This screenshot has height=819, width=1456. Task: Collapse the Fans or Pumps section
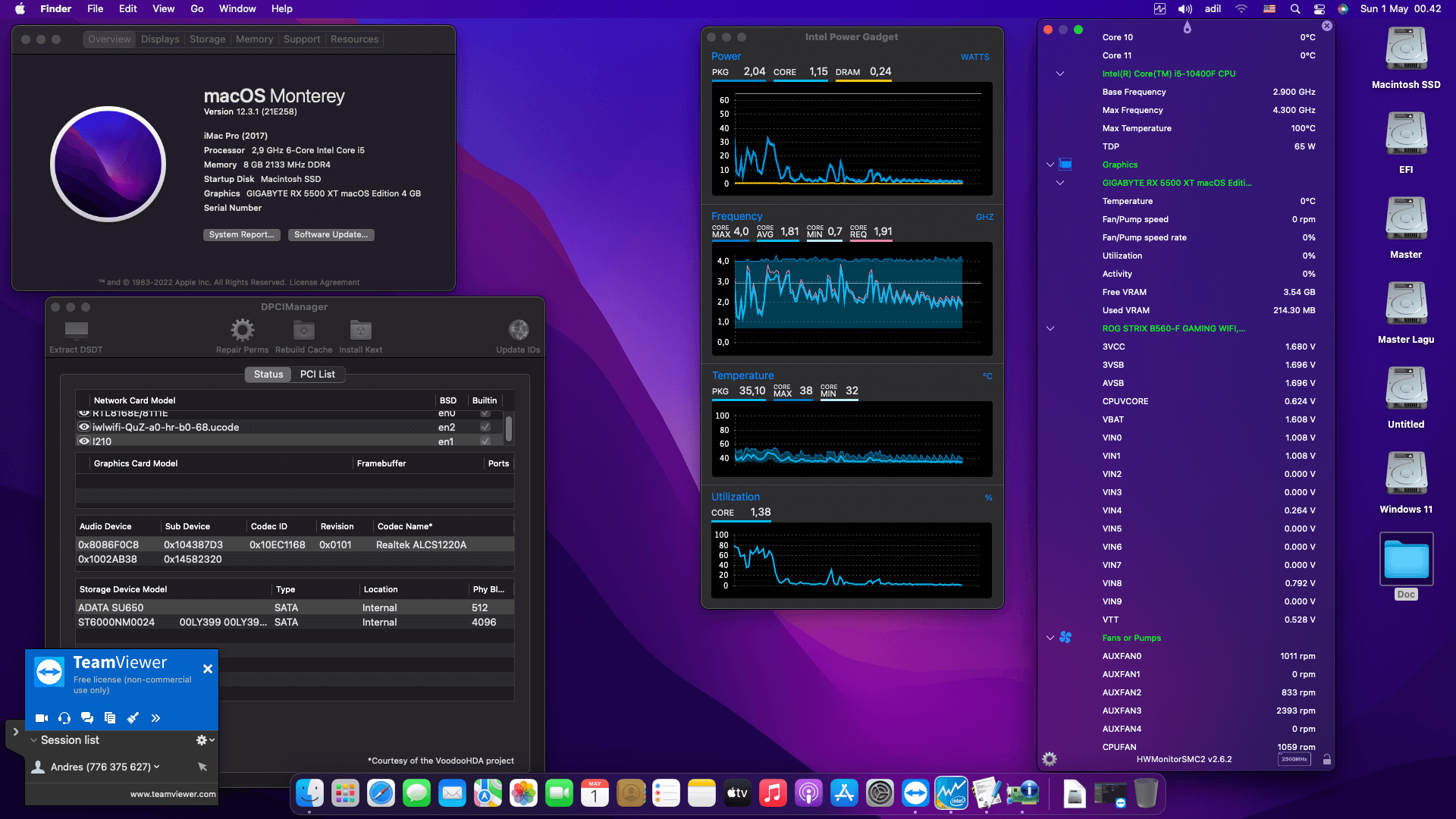pyautogui.click(x=1050, y=638)
